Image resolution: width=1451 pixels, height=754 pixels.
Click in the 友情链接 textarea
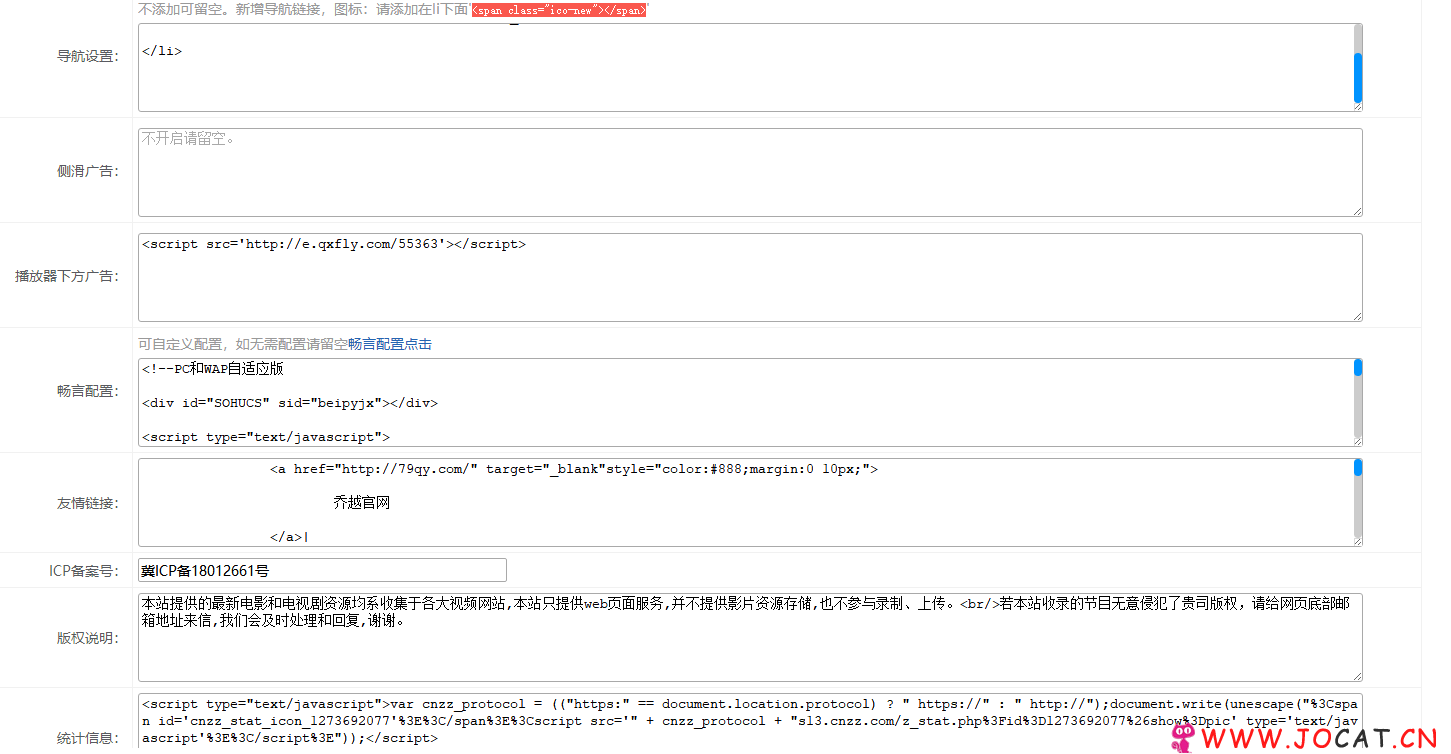[x=750, y=502]
